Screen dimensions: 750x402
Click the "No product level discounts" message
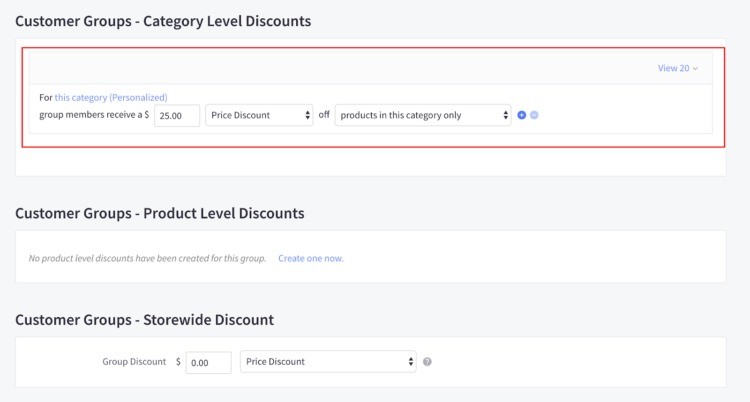pyautogui.click(x=147, y=258)
